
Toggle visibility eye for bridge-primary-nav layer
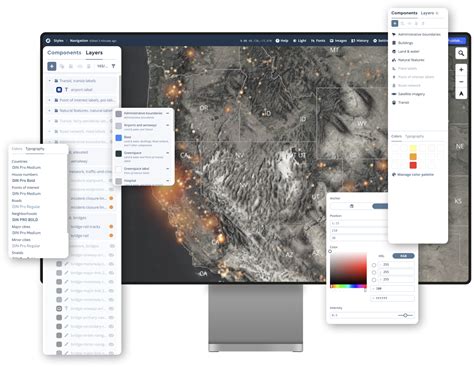point(112,317)
